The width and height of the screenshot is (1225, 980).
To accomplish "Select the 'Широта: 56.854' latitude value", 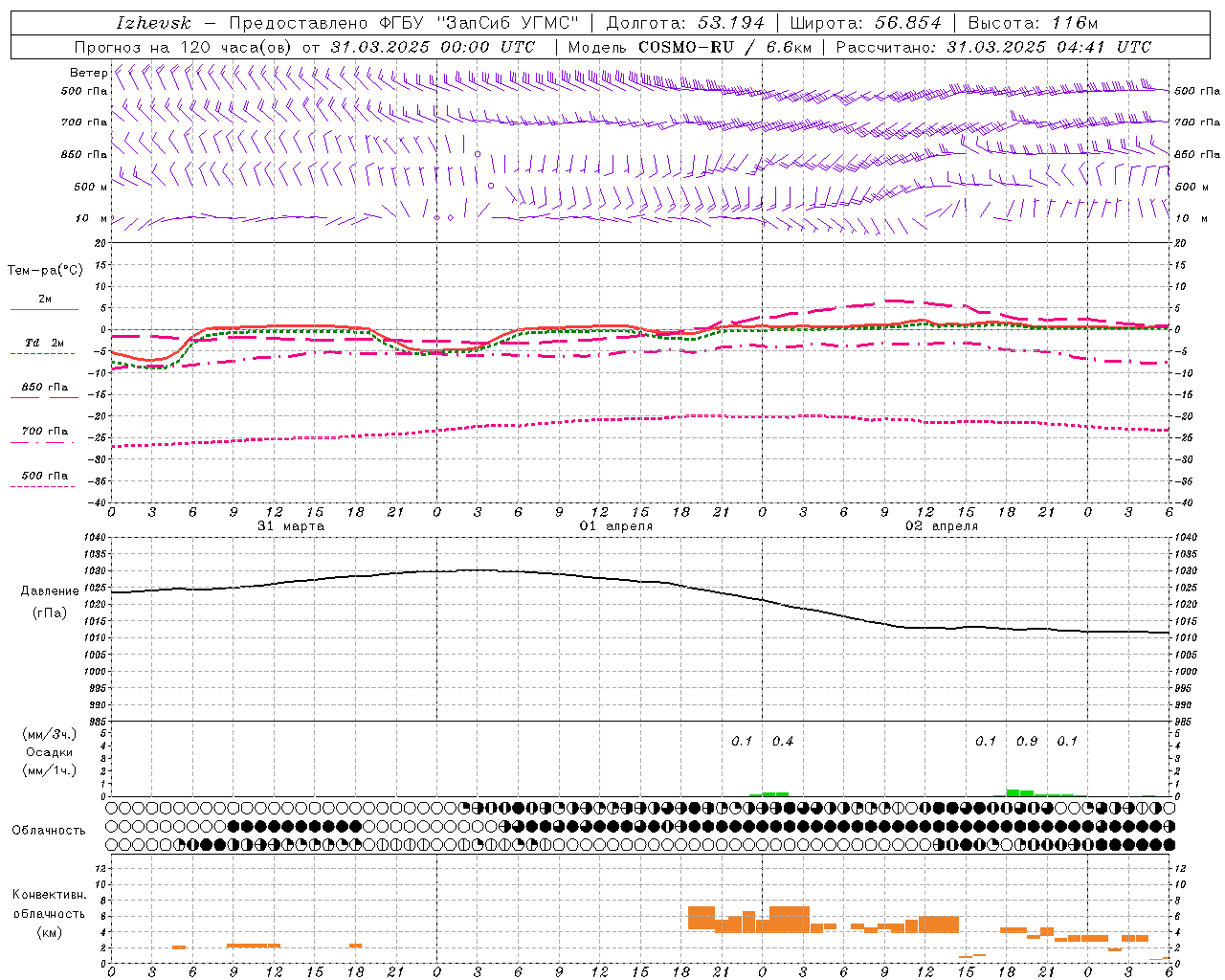I will click(x=865, y=23).
